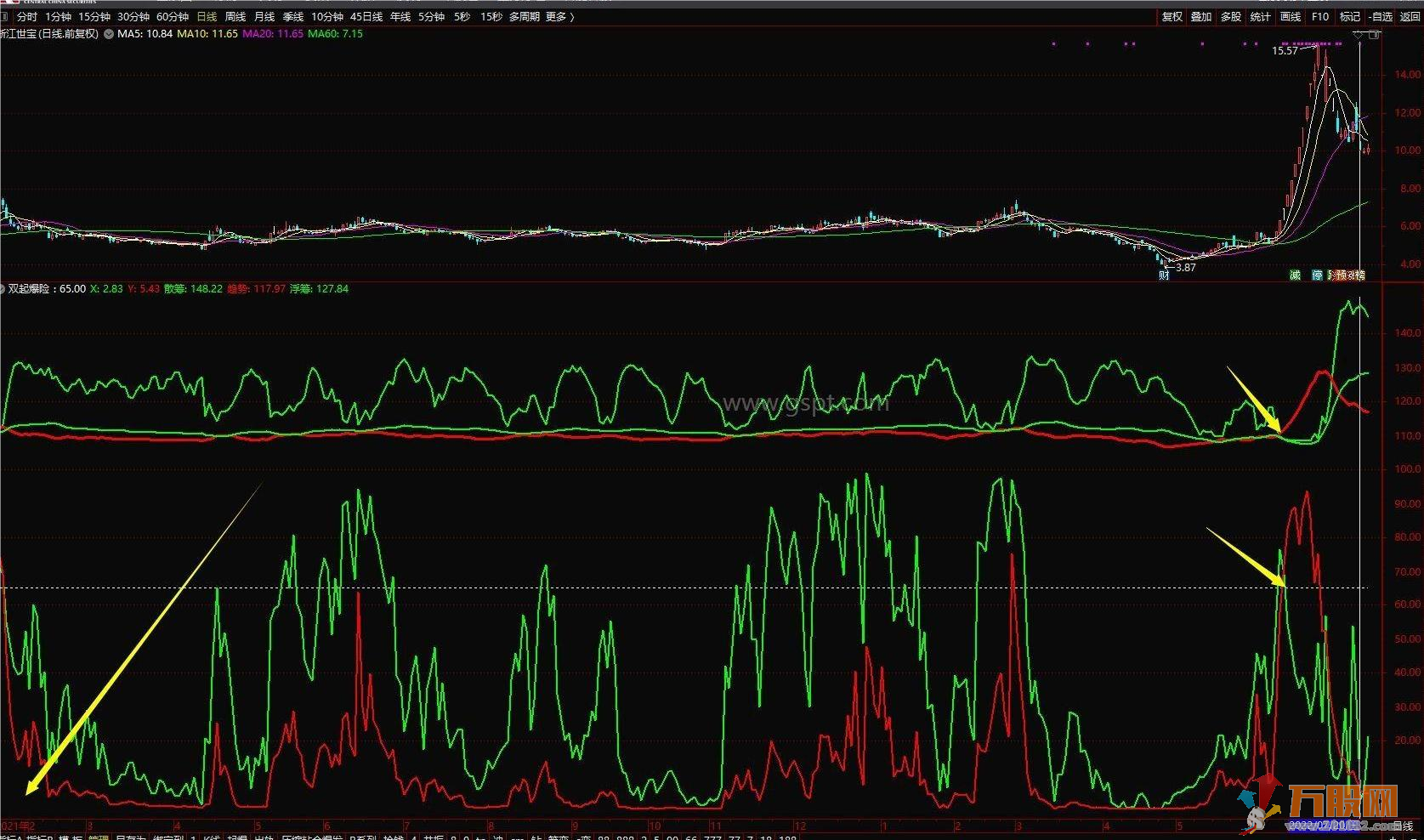Click the 减 marker icon under price chart
Image resolution: width=1424 pixels, height=840 pixels.
[x=1295, y=275]
